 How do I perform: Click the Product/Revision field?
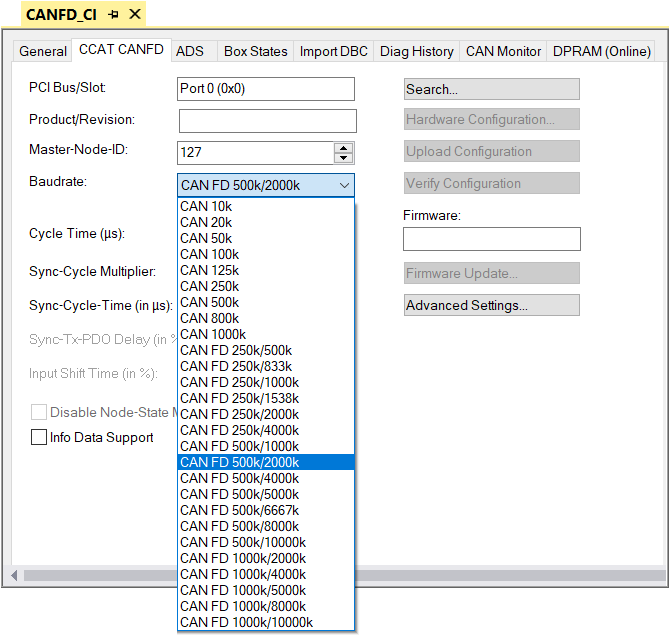click(267, 121)
